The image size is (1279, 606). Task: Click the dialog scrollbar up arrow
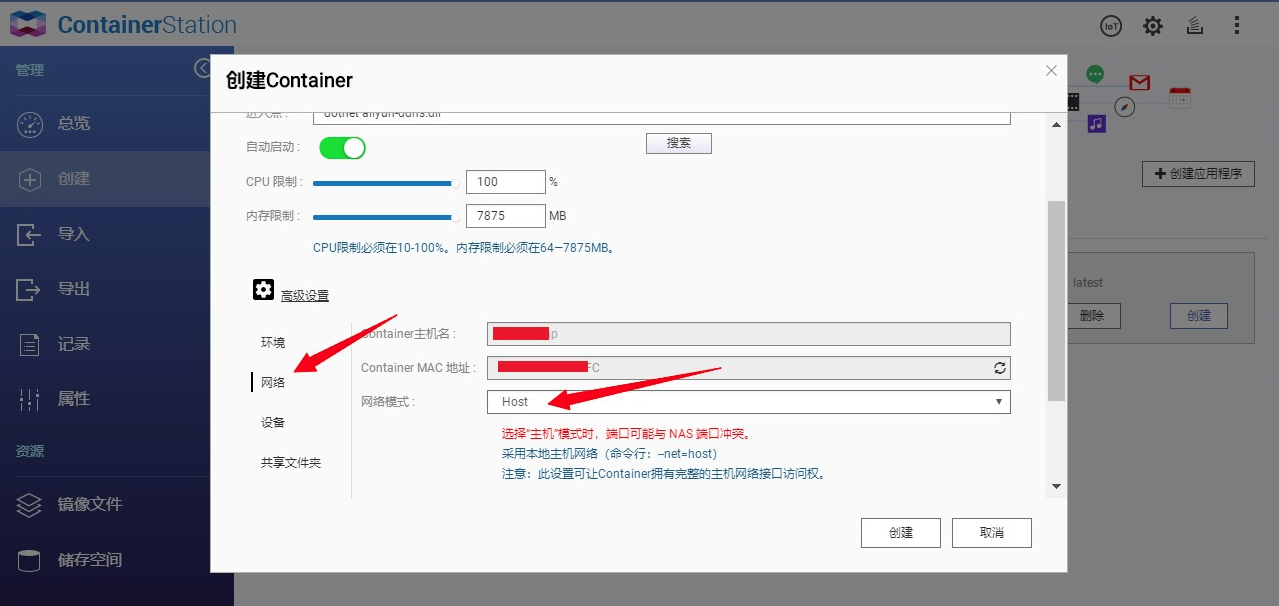pos(1056,124)
